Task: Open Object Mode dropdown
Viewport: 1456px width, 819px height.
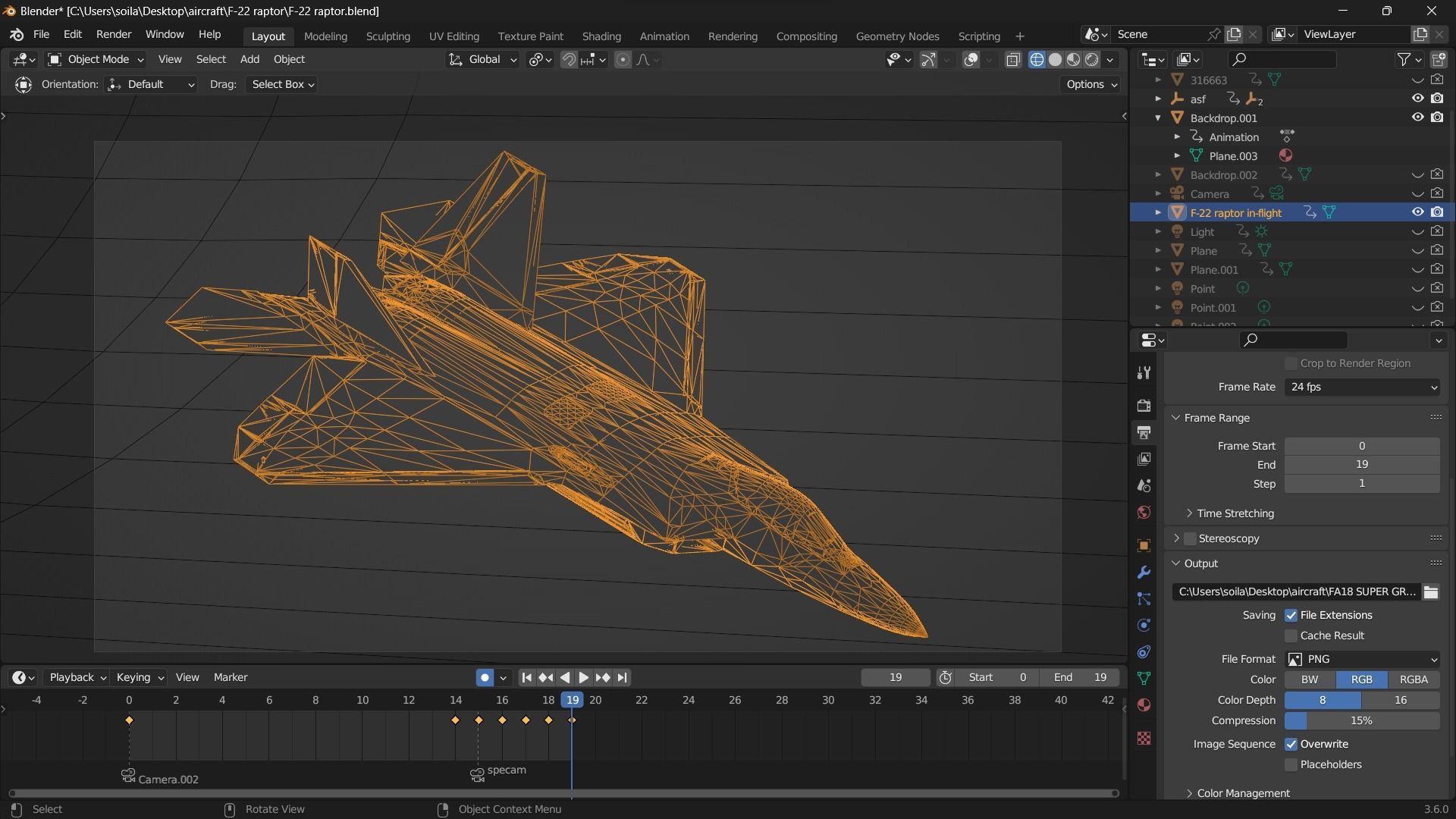Action: coord(96,59)
